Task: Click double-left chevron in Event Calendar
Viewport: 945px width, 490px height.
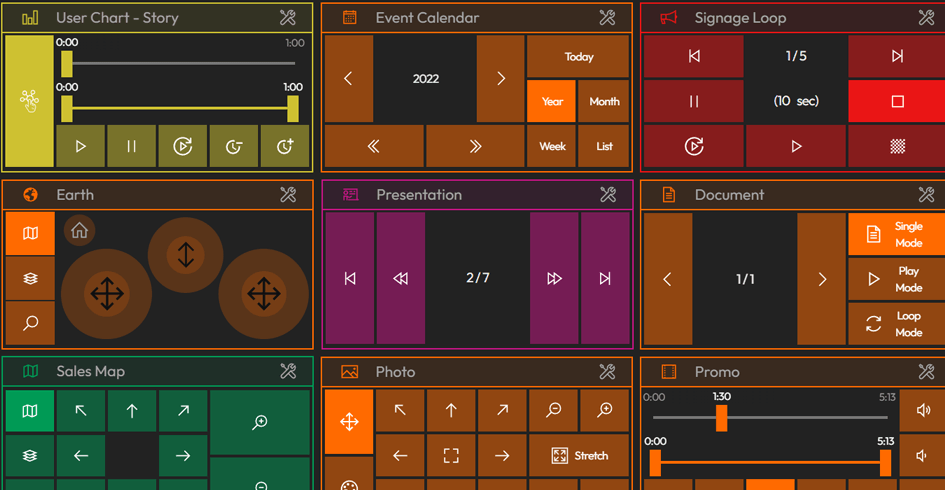Action: (x=374, y=146)
